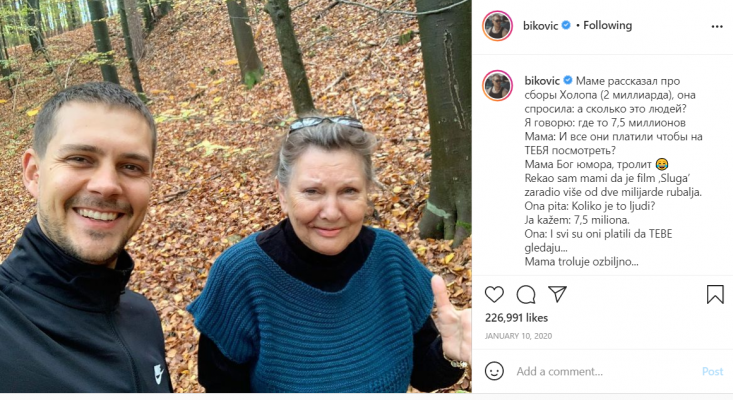Image resolution: width=733 pixels, height=400 pixels.
Task: Like the post with the heart icon
Action: [x=494, y=294]
